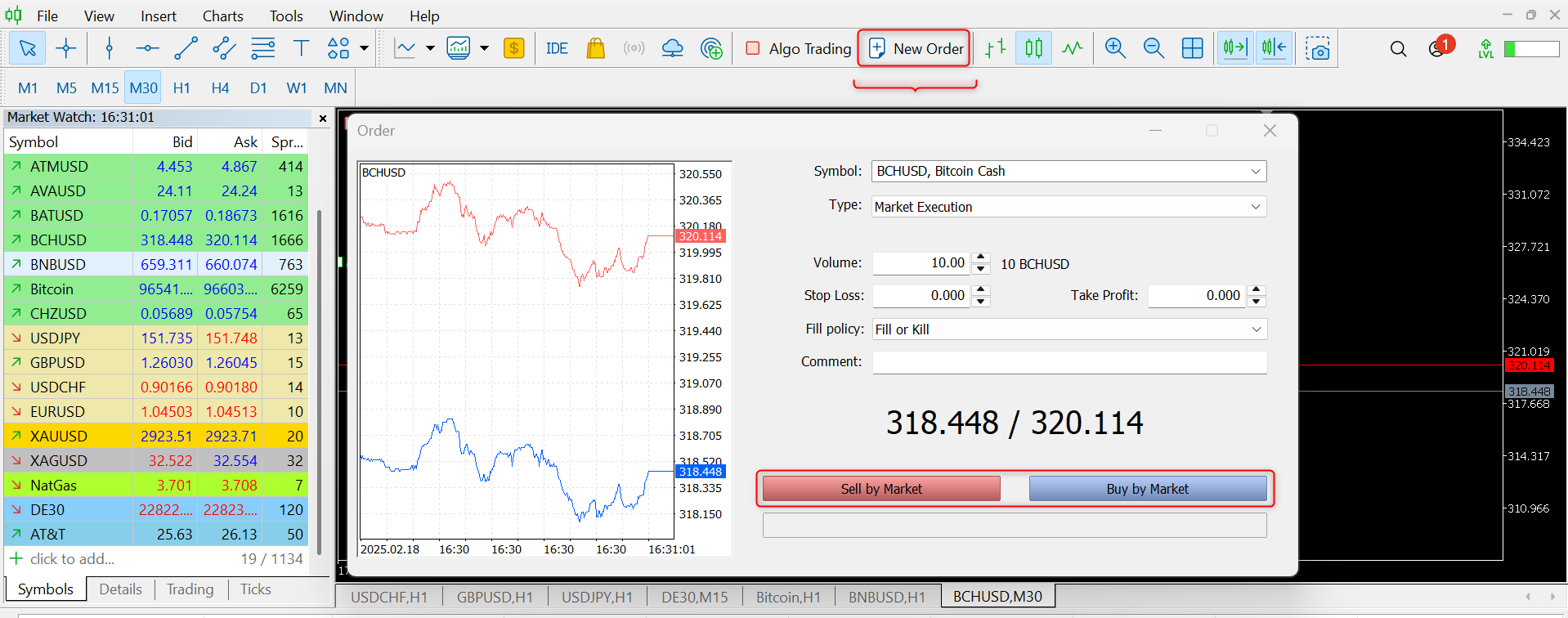
Task: Close the Market Watch panel
Action: point(323,118)
